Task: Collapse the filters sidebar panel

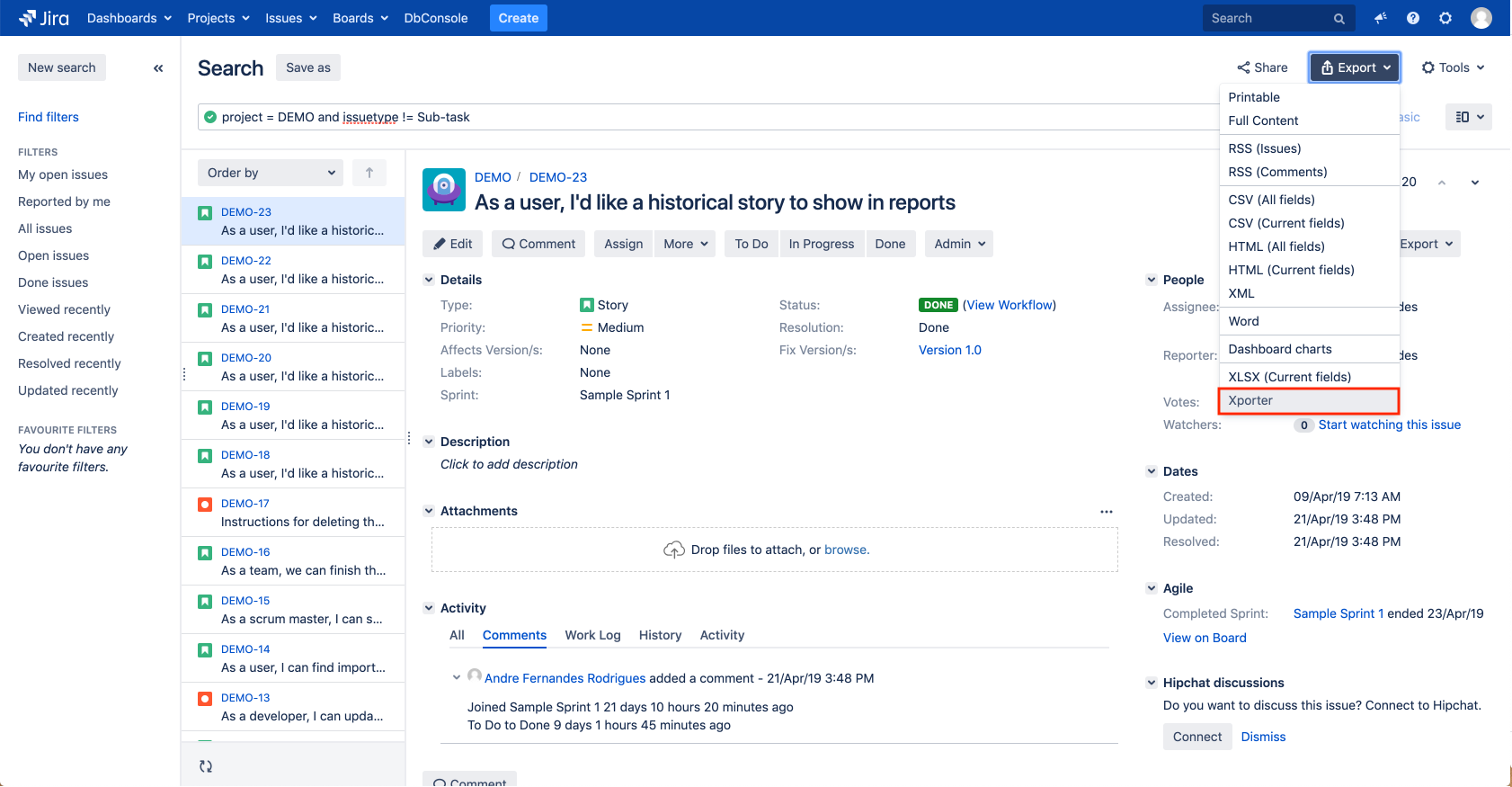Action: (x=158, y=68)
